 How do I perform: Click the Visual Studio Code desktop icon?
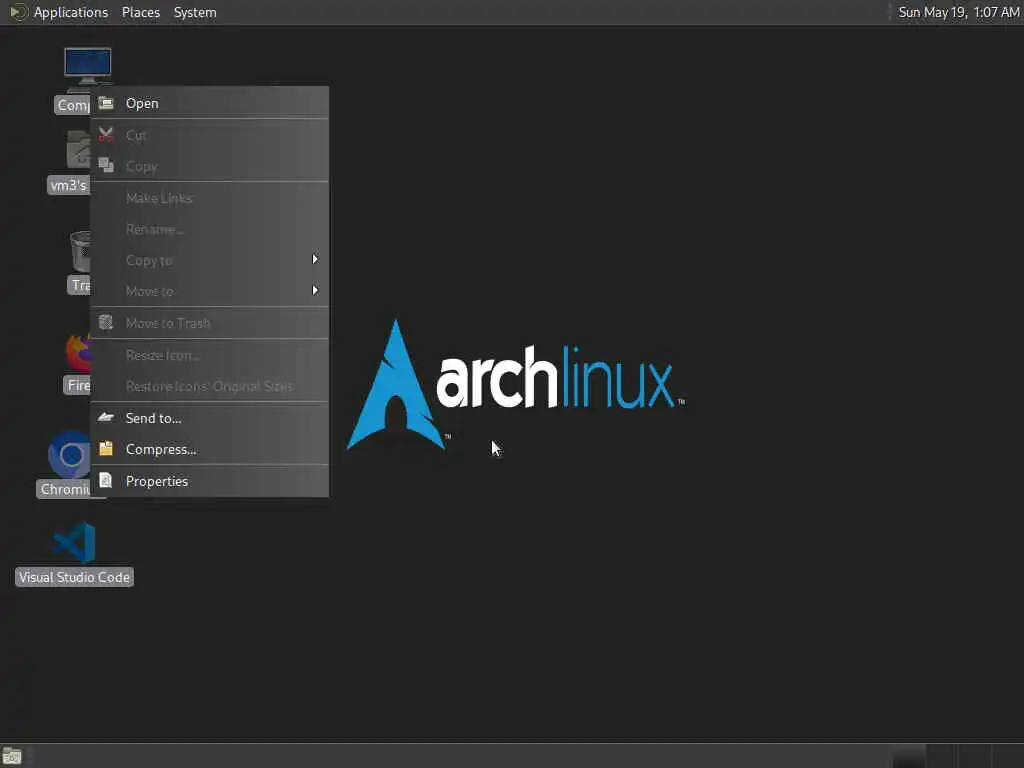point(75,543)
